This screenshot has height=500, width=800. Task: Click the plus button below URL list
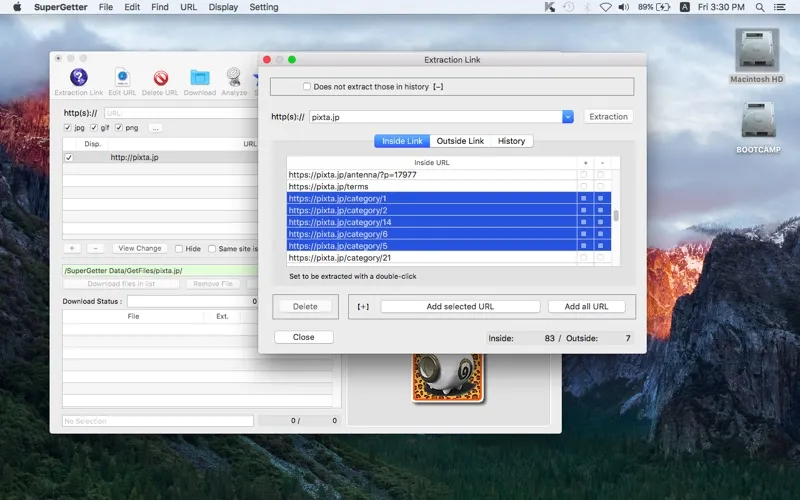click(x=72, y=248)
